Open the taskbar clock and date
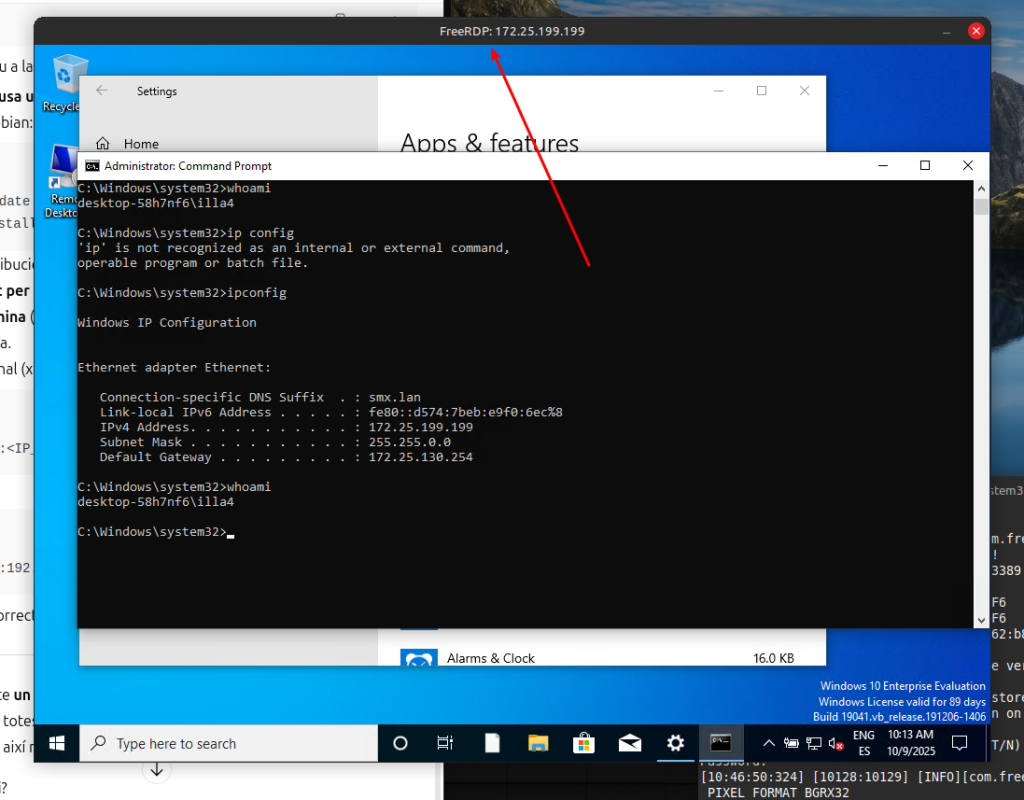This screenshot has height=800, width=1024. (910, 743)
